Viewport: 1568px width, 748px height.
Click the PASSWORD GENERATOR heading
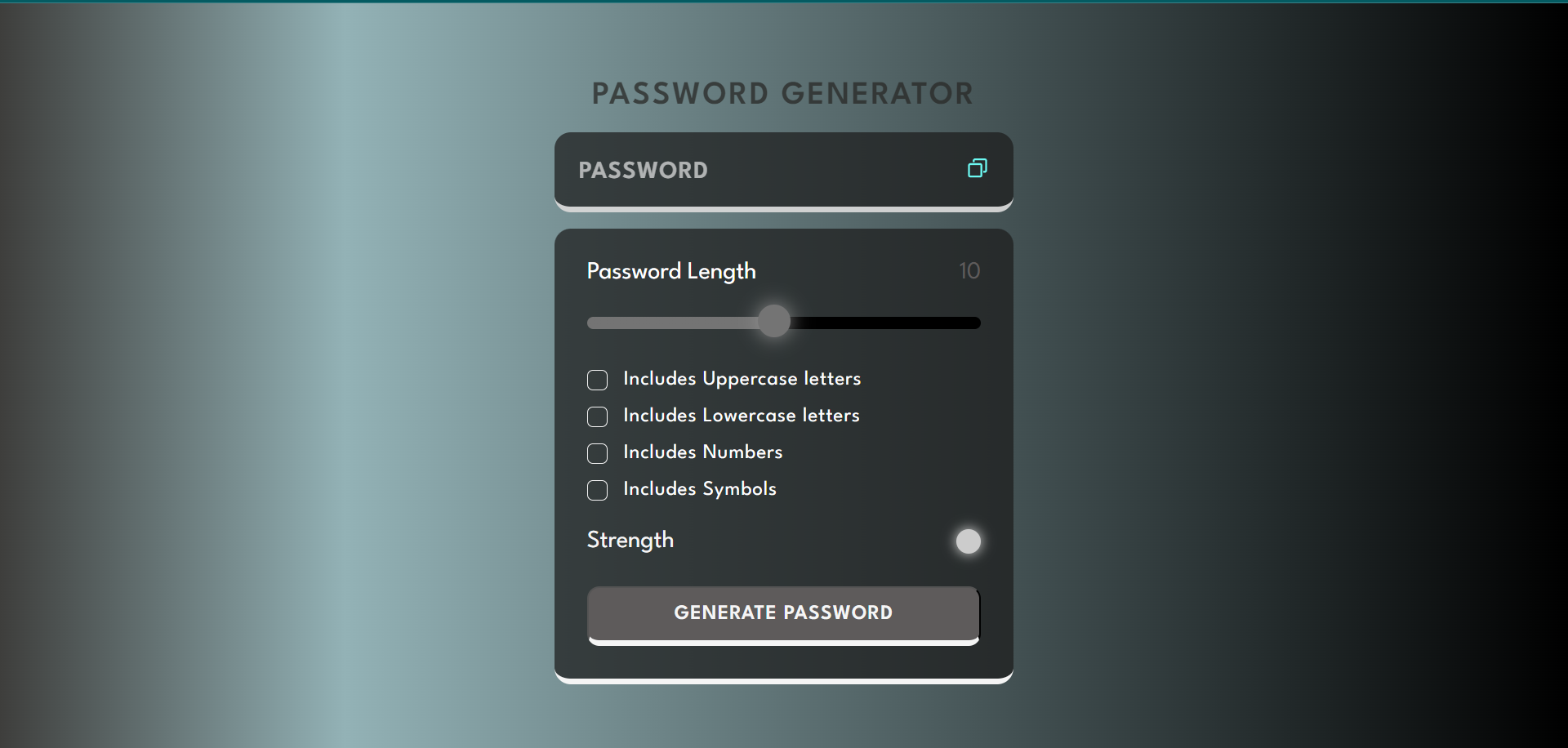click(x=782, y=94)
